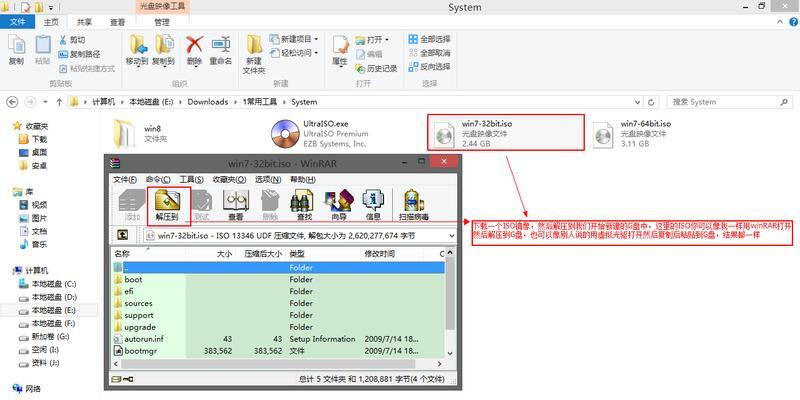The height and width of the screenshot is (400, 800).
Task: Click the Downloads breadcrumb in the address bar
Action: 208,102
